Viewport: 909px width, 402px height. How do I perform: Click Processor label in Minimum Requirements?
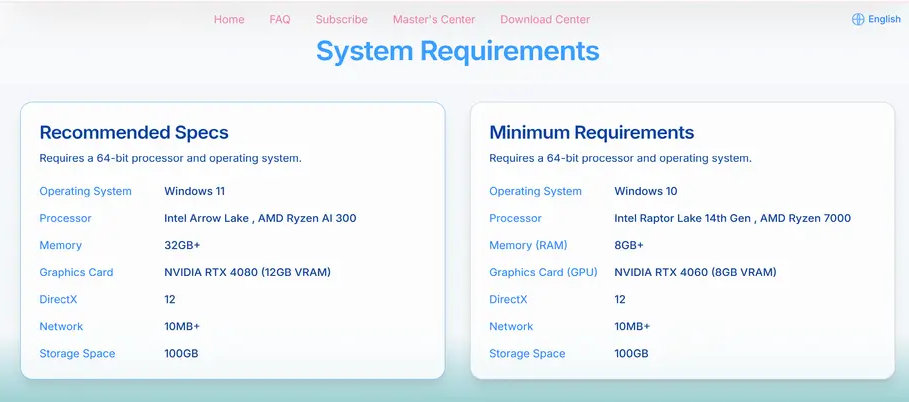(515, 218)
